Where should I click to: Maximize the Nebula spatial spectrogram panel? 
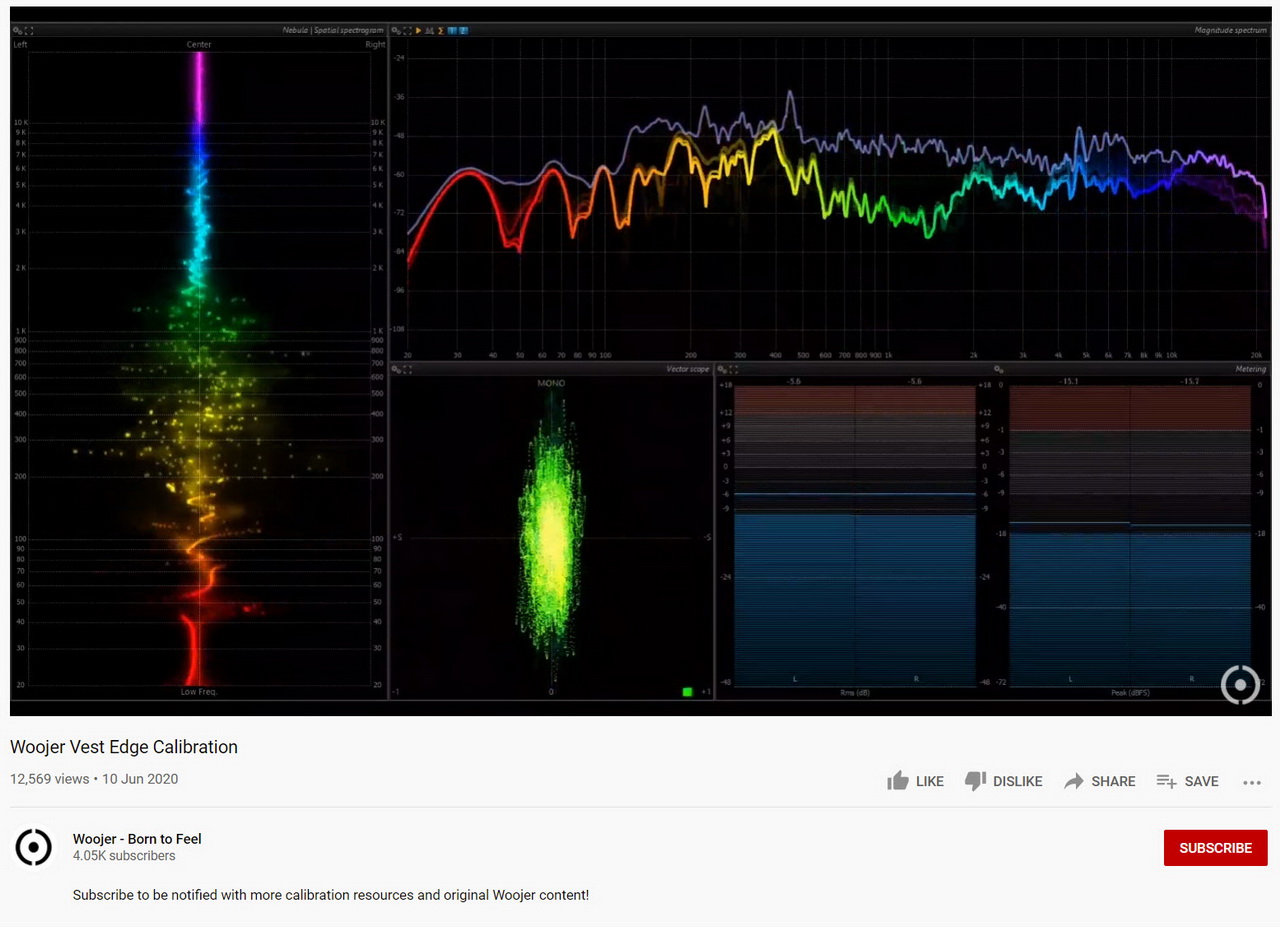tap(29, 31)
